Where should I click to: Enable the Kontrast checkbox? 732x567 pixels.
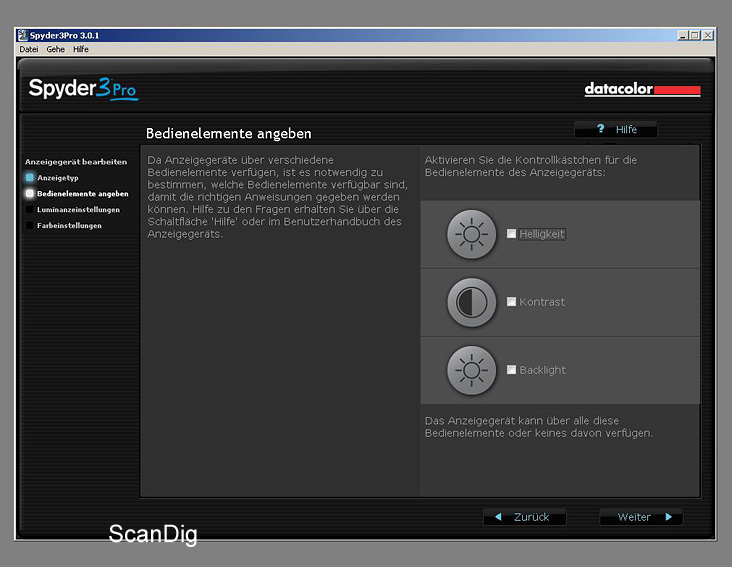pos(511,302)
